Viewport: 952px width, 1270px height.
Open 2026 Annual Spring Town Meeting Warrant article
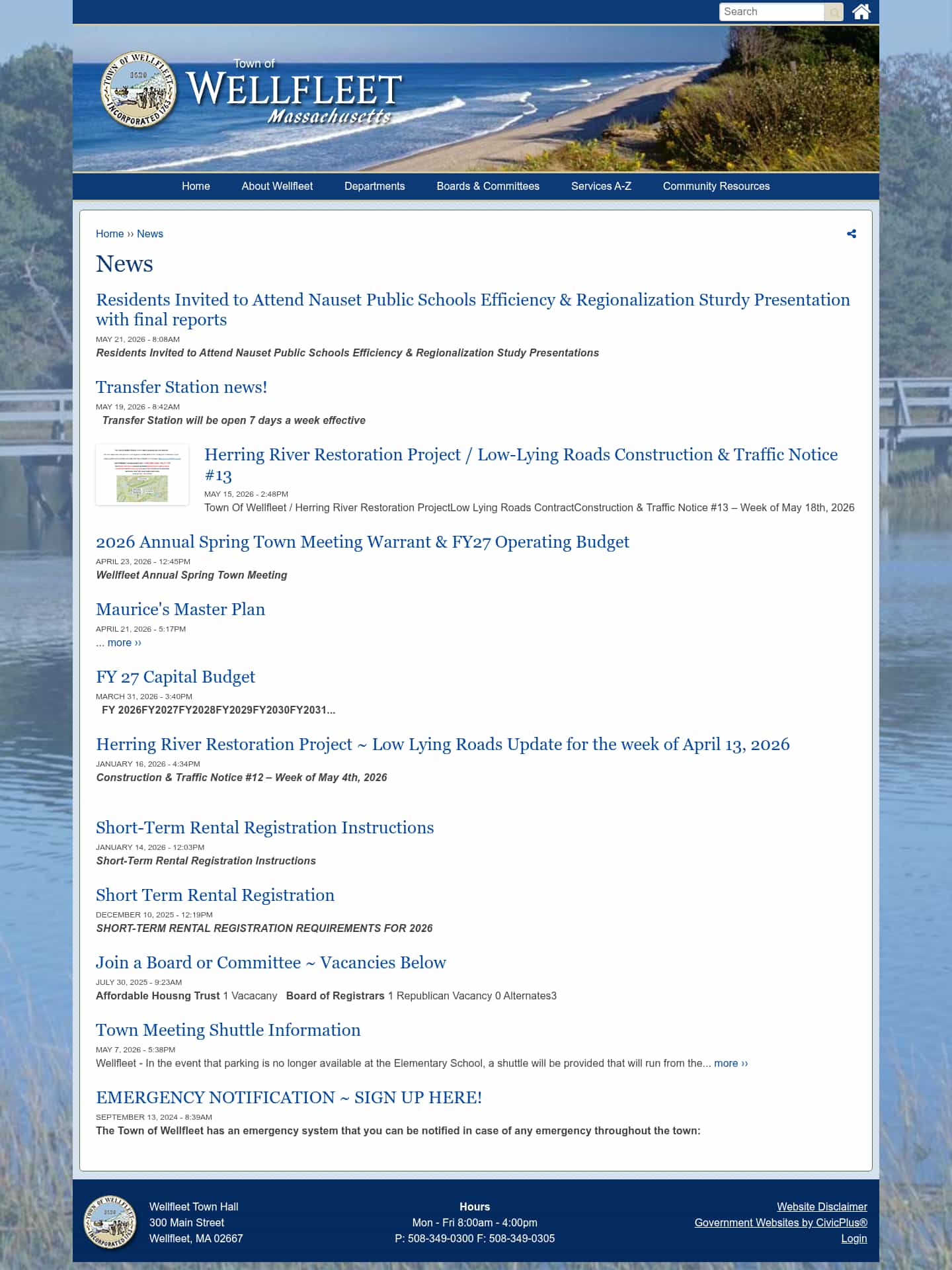pos(362,542)
